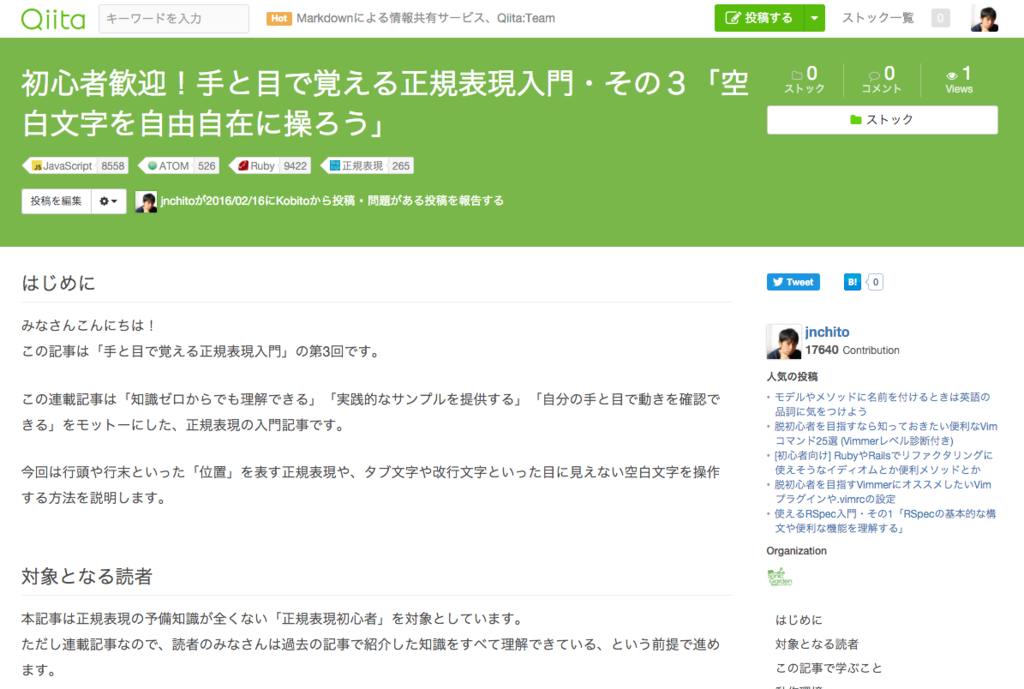Jump to この記事で学ぶこと in table of contents

(x=828, y=668)
